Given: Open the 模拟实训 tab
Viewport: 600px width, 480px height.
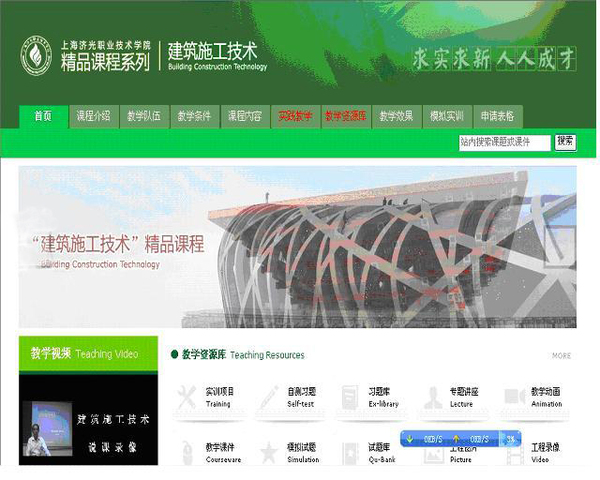Looking at the screenshot, I should pyautogui.click(x=447, y=116).
